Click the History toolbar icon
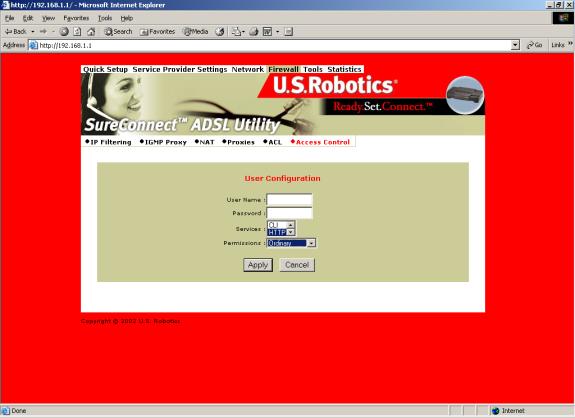 coord(220,32)
